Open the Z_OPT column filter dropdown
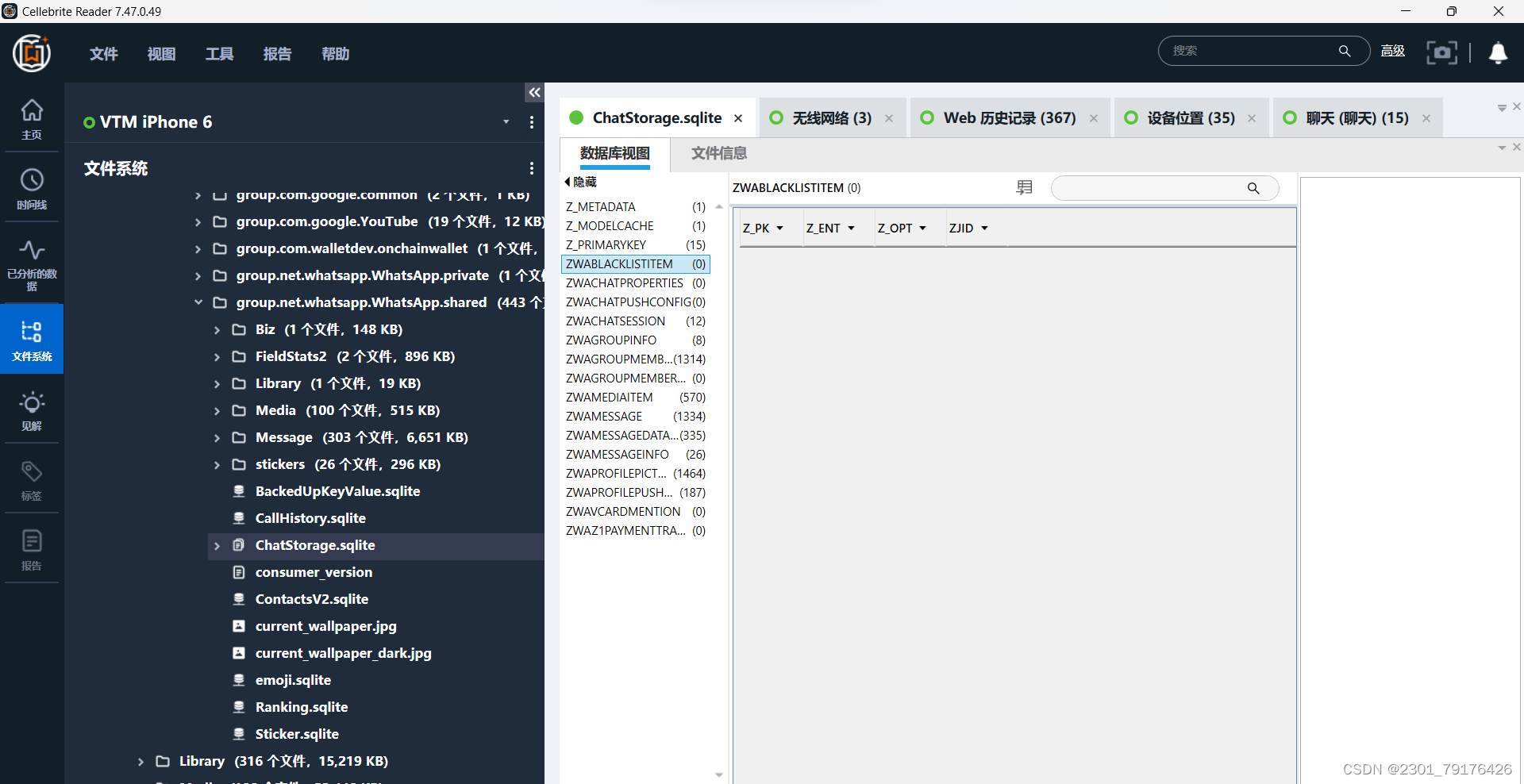 click(x=922, y=229)
